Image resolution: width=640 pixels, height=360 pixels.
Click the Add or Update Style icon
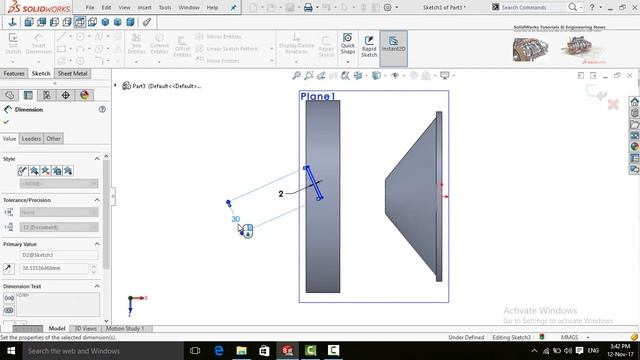point(34,171)
